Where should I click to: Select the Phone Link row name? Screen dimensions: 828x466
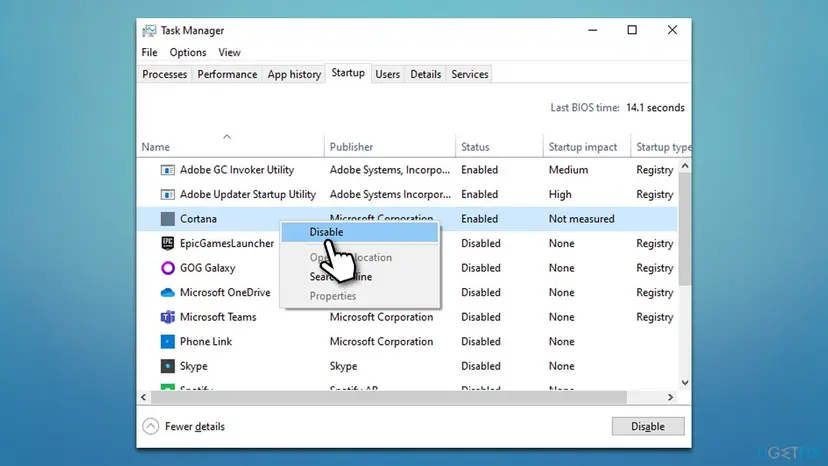pyautogui.click(x=206, y=341)
